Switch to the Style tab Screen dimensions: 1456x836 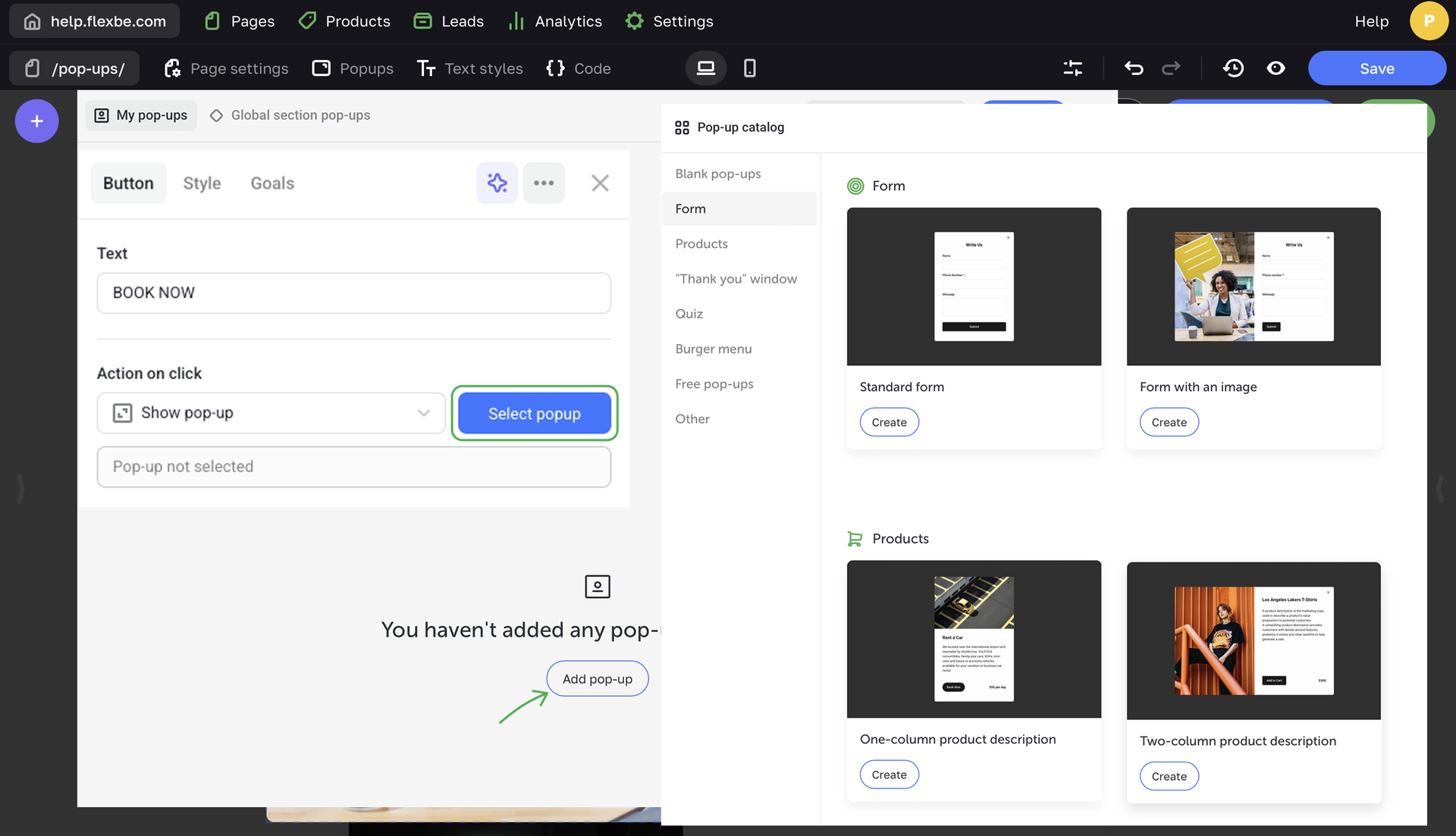click(202, 183)
